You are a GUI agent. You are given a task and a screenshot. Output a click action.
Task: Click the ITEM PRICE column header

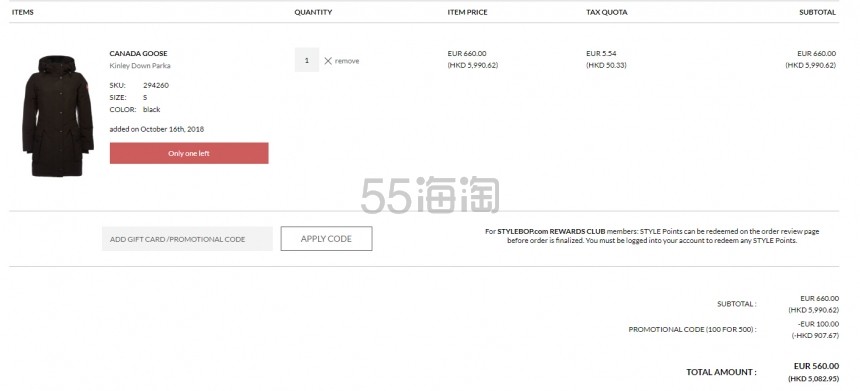point(467,12)
